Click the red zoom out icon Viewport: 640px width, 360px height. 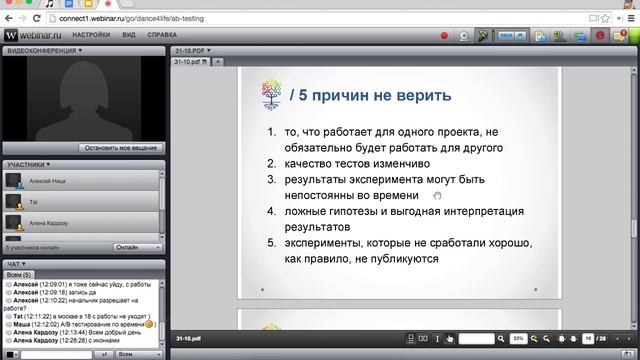tap(546, 339)
